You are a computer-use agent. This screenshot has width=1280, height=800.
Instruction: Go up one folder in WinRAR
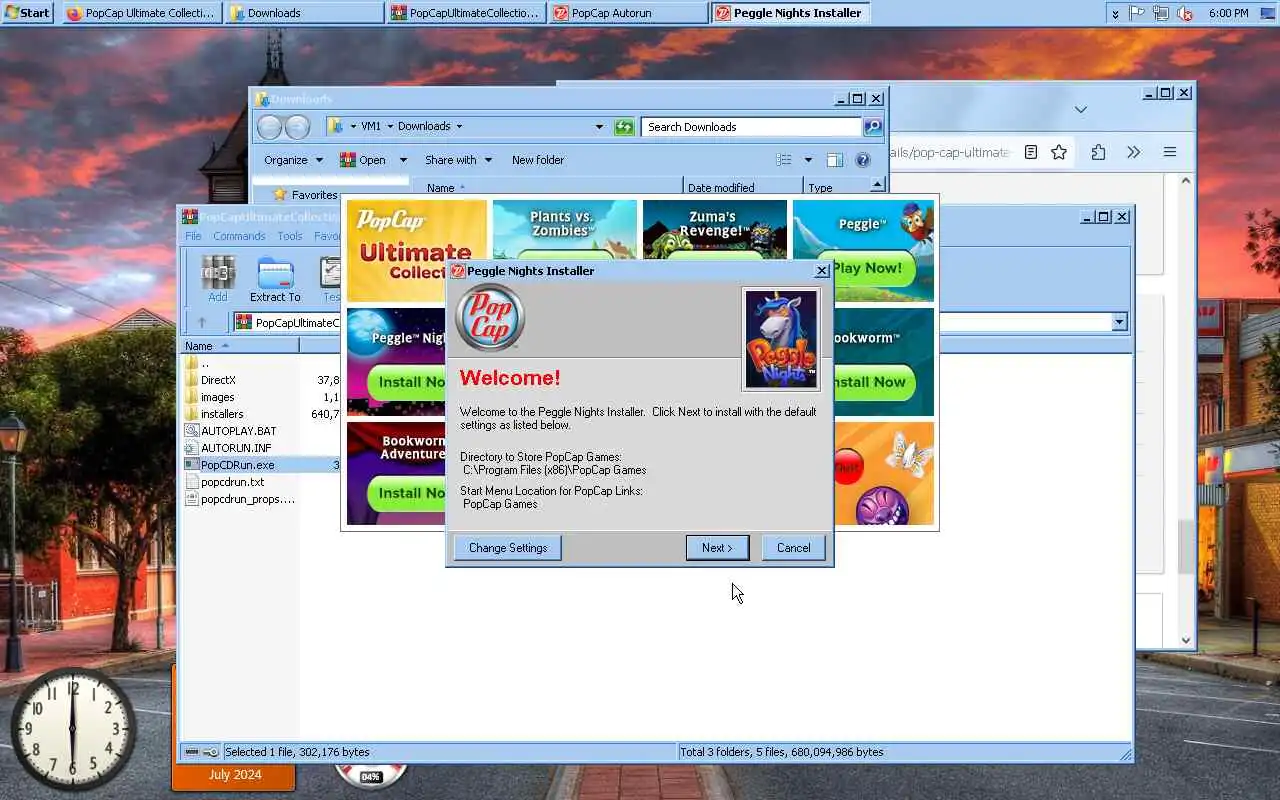[201, 322]
